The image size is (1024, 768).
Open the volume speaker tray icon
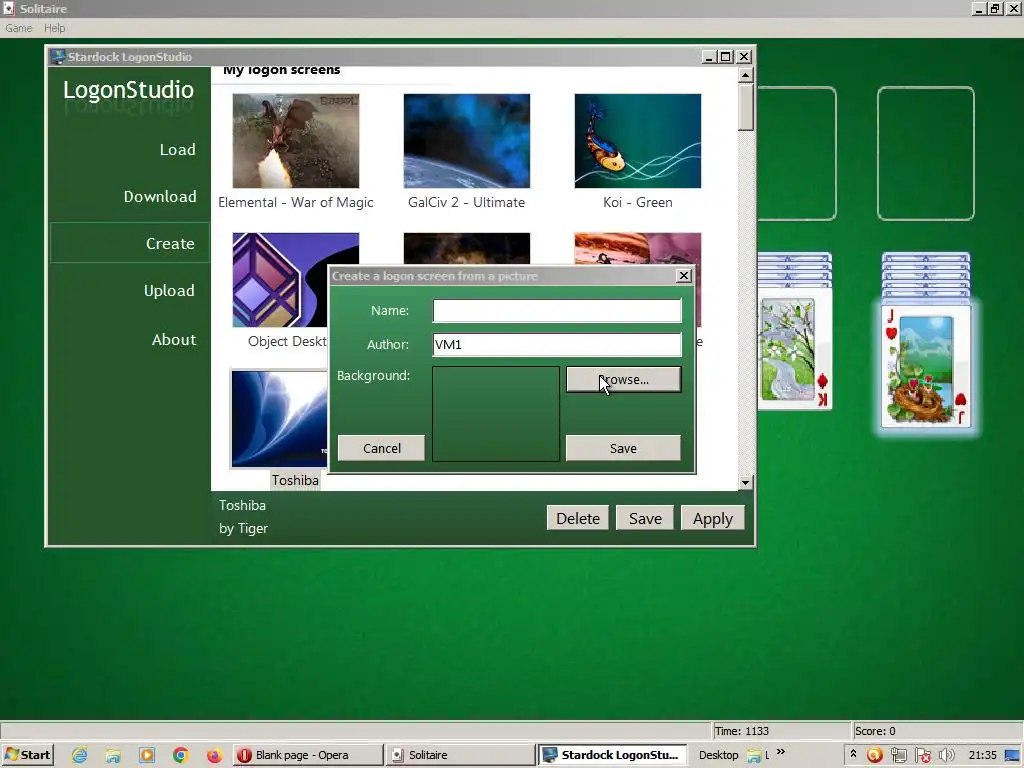pyautogui.click(x=946, y=756)
